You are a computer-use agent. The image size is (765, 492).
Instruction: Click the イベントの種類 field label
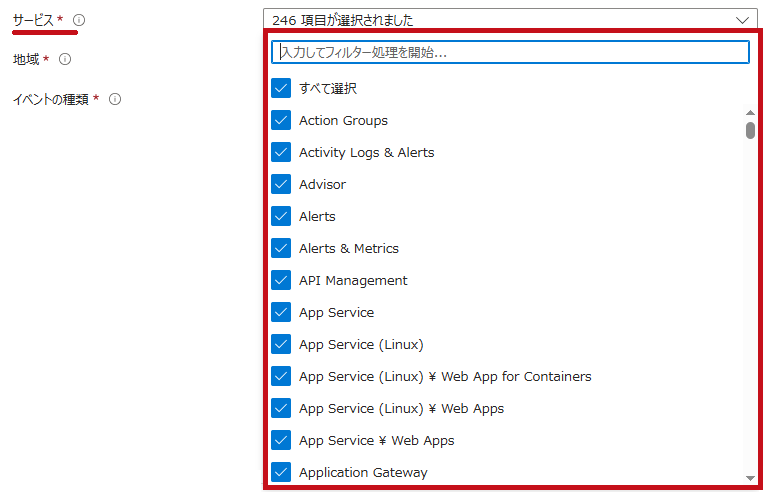51,99
